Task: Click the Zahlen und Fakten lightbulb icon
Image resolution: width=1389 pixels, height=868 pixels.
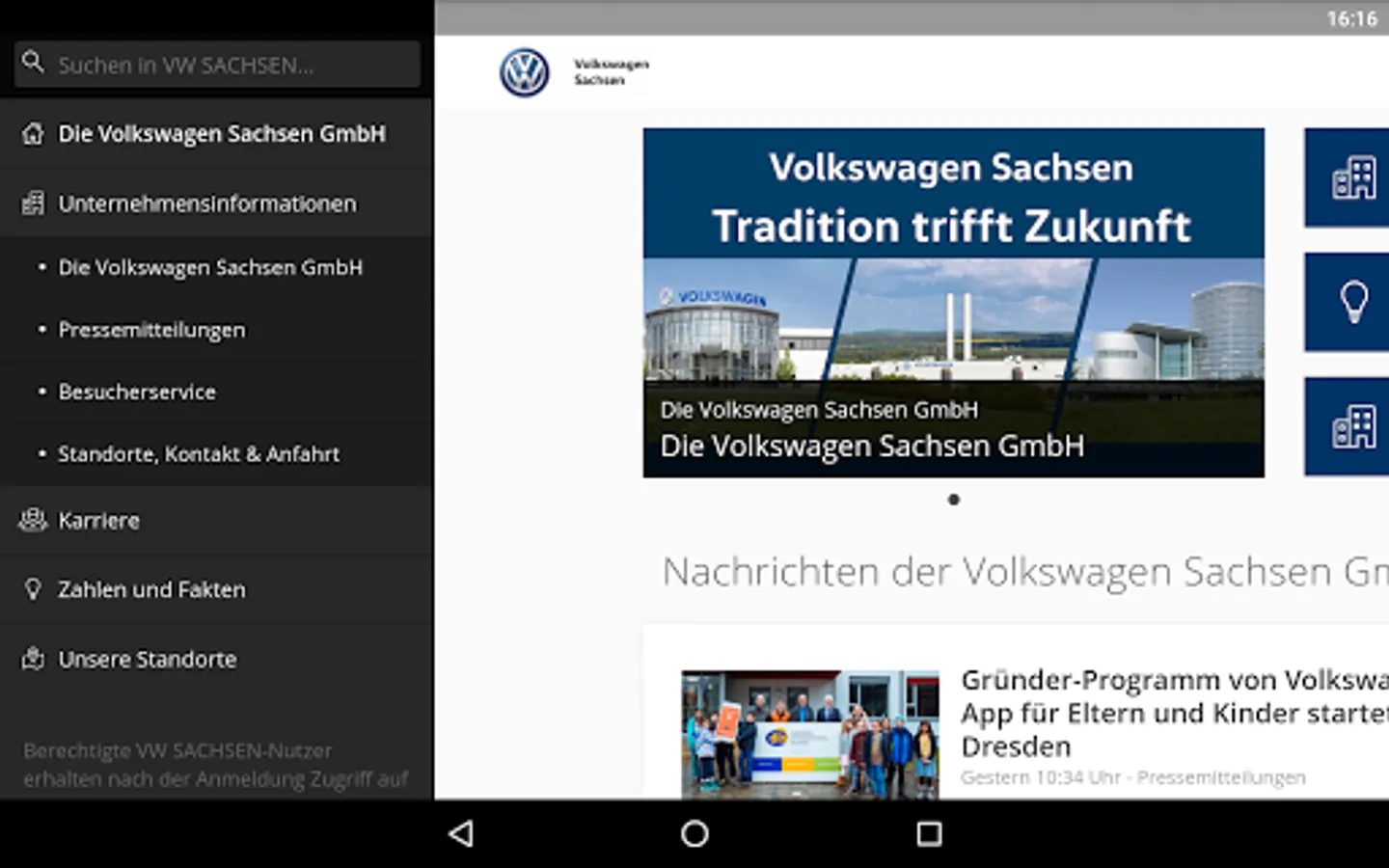Action: (x=33, y=589)
